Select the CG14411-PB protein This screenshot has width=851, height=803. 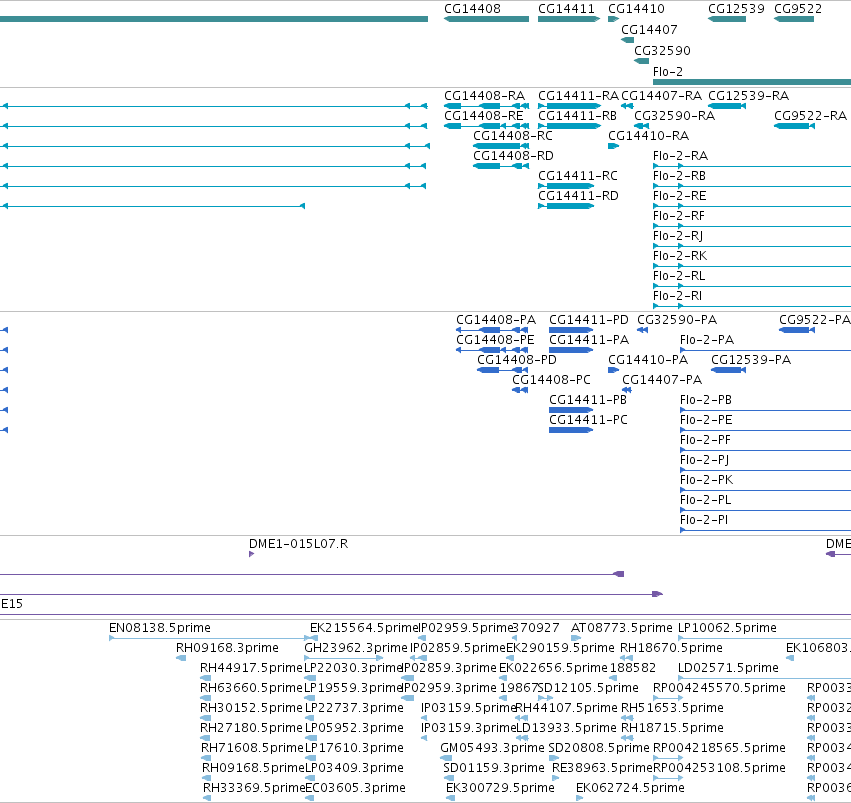(x=588, y=400)
